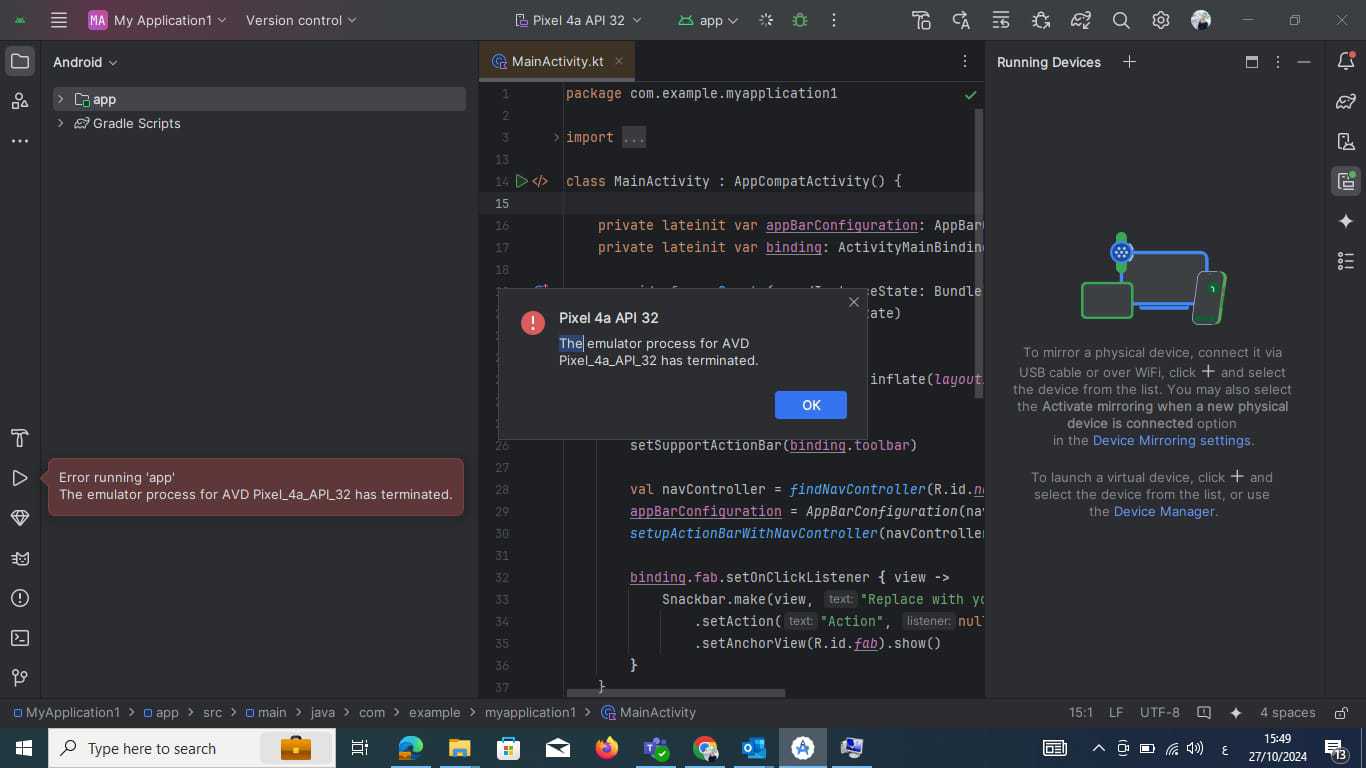
Task: Toggle the read-only lock icon in status bar
Action: click(1339, 713)
